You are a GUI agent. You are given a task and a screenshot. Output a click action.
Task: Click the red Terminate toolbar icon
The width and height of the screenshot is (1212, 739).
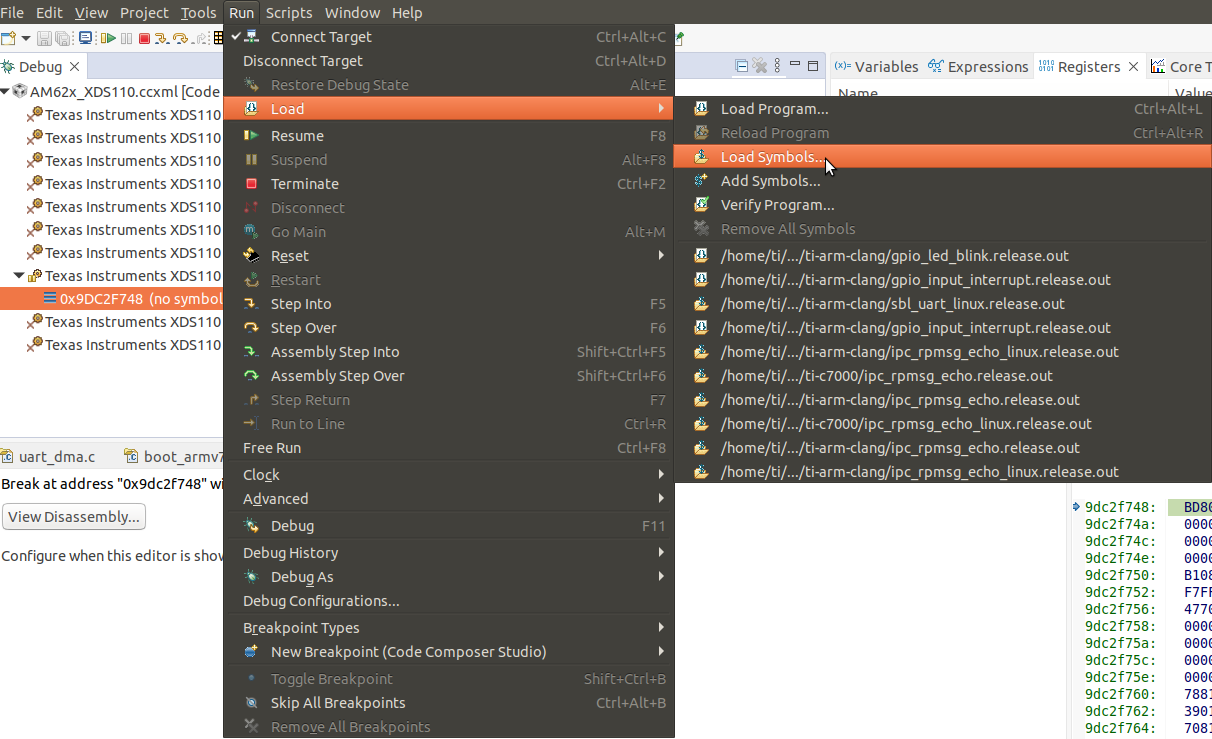point(144,39)
